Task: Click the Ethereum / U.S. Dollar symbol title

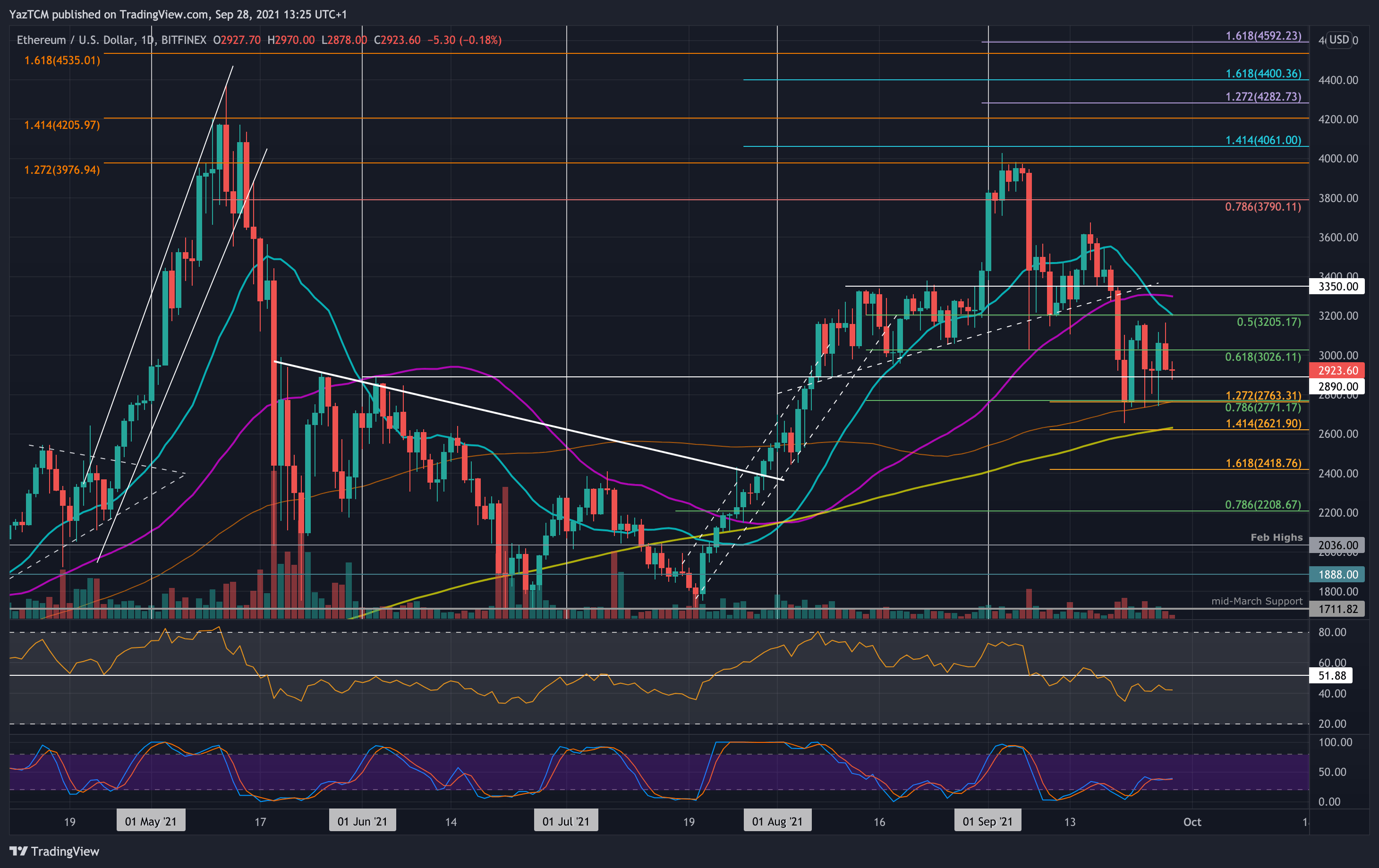Action: pos(76,40)
